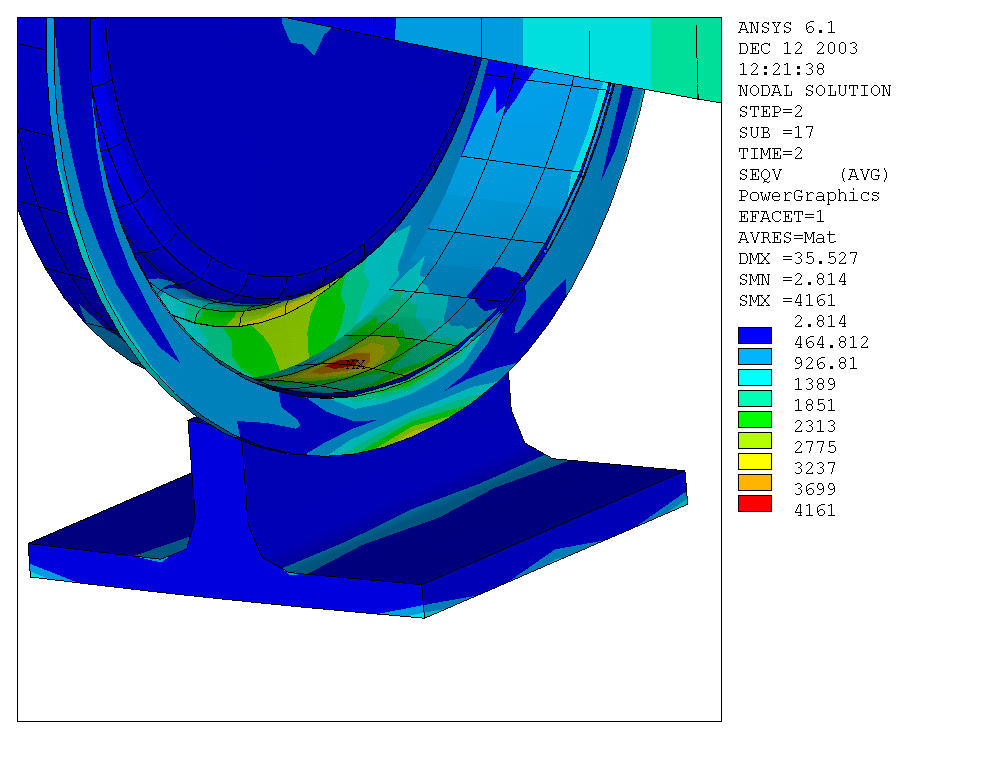The height and width of the screenshot is (783, 985).
Task: Click the MX maximum stress marker
Action: (352, 365)
